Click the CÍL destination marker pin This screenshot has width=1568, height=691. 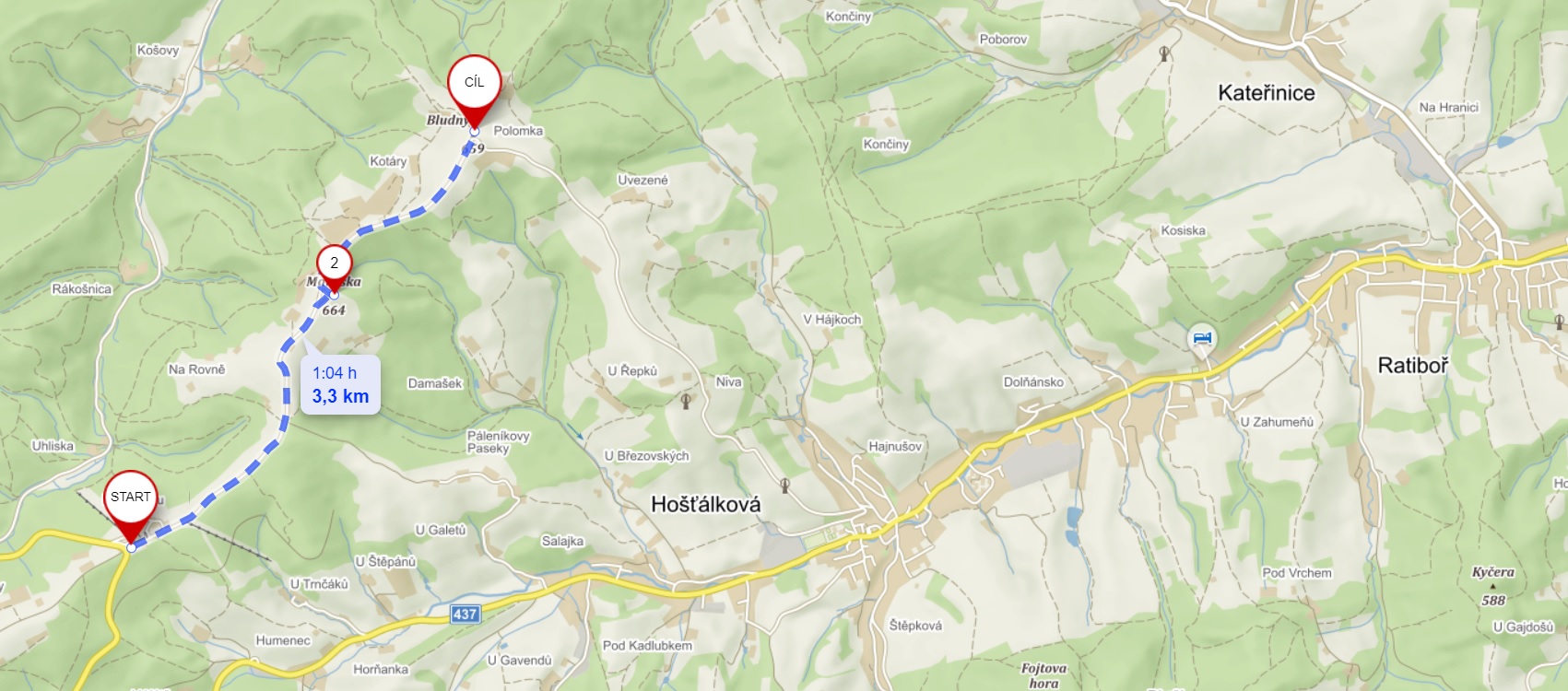(x=474, y=87)
